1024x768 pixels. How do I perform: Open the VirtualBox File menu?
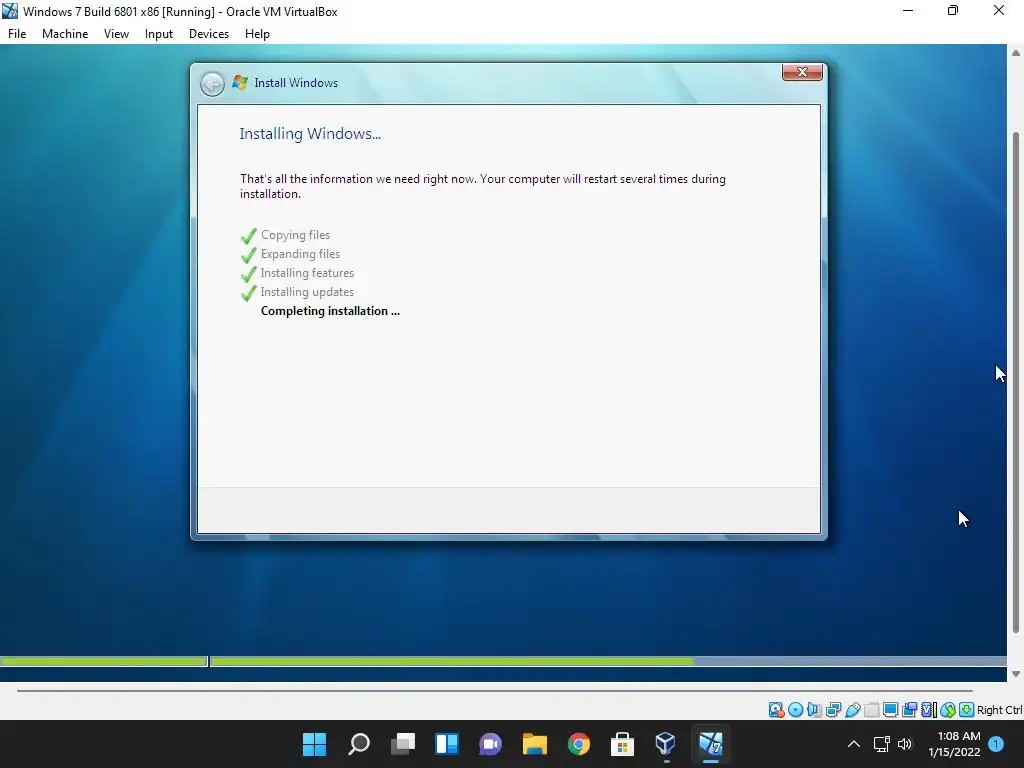pyautogui.click(x=17, y=34)
